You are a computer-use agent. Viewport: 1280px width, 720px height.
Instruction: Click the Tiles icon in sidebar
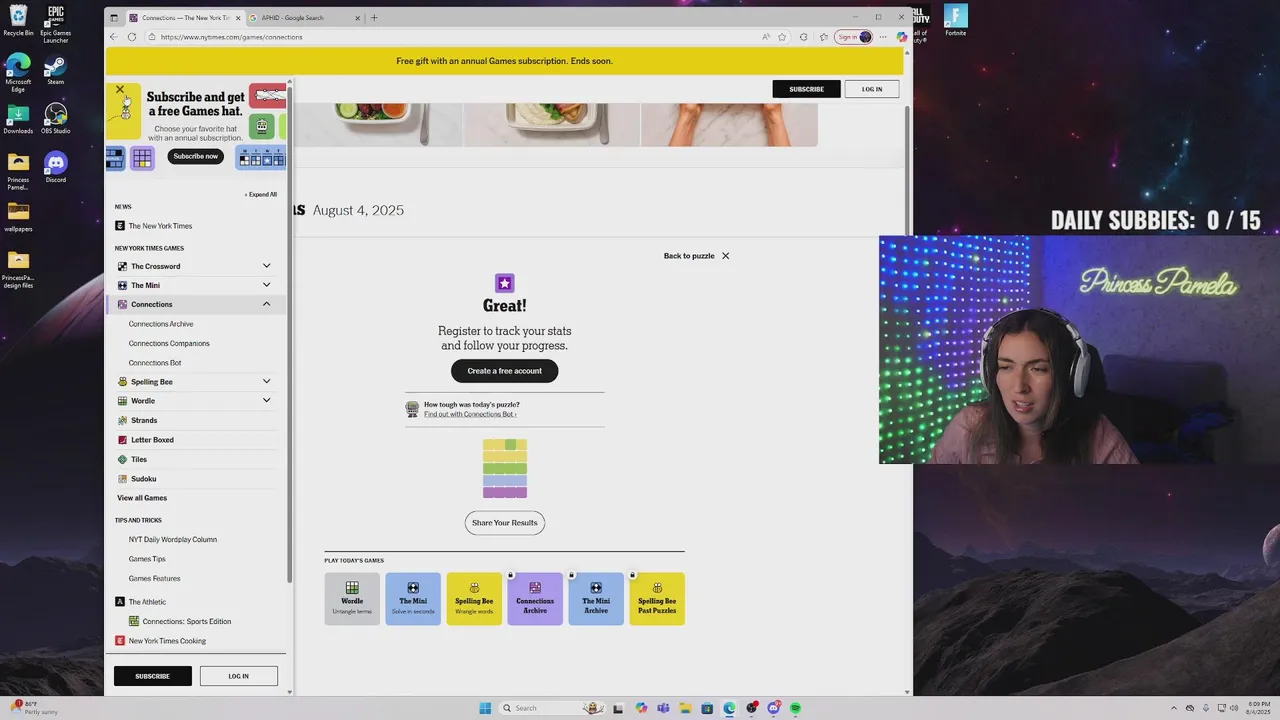pos(122,459)
